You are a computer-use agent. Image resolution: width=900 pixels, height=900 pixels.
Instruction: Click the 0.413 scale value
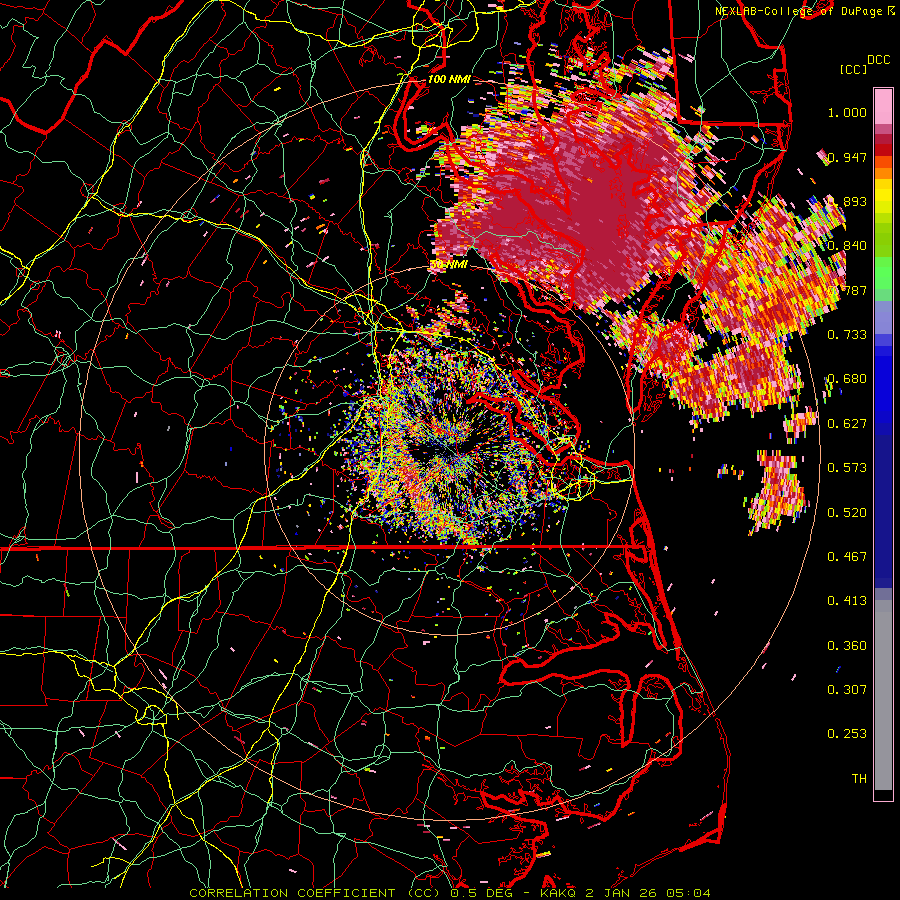(847, 600)
